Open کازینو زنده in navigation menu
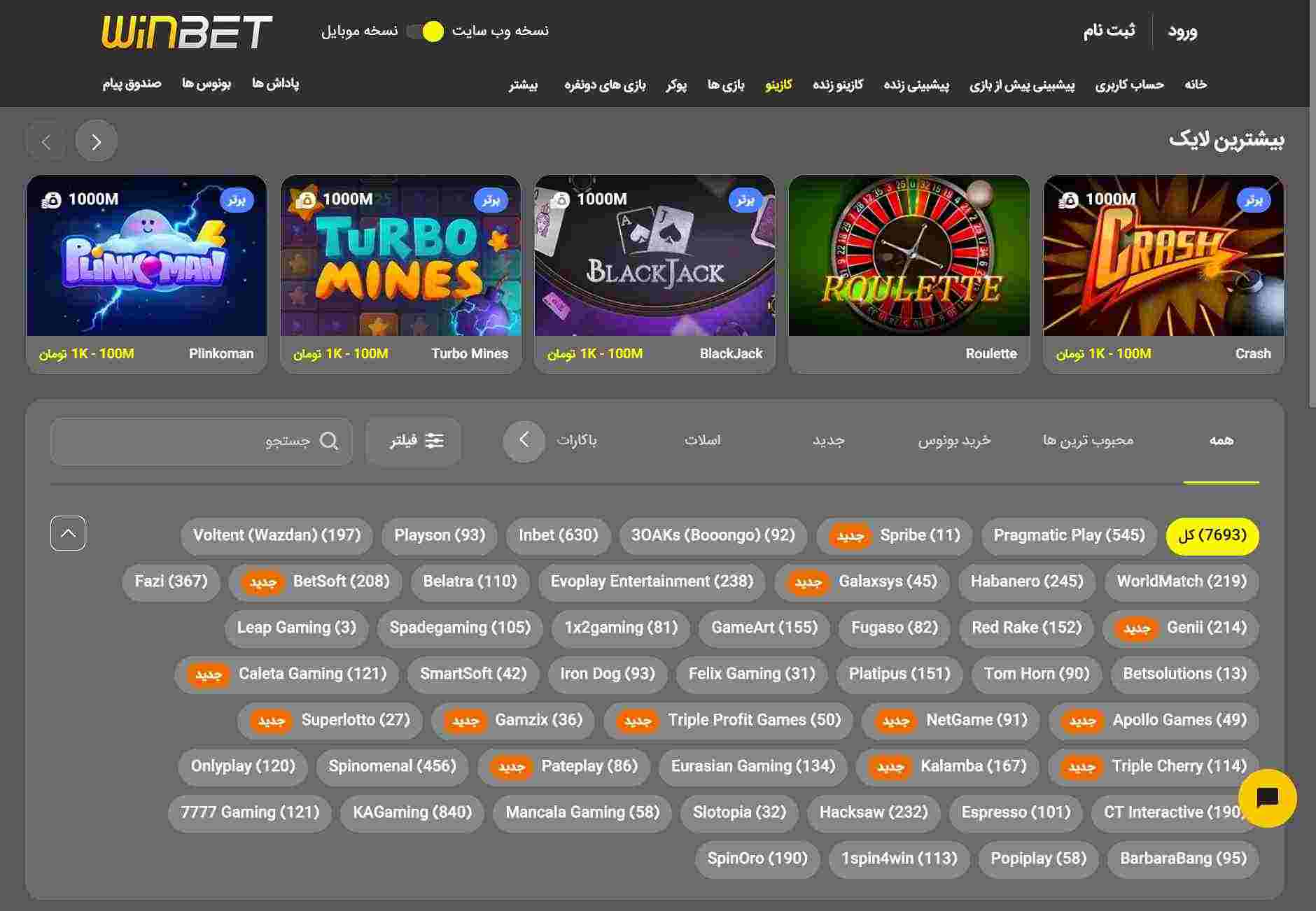Image resolution: width=1316 pixels, height=911 pixels. [x=838, y=85]
